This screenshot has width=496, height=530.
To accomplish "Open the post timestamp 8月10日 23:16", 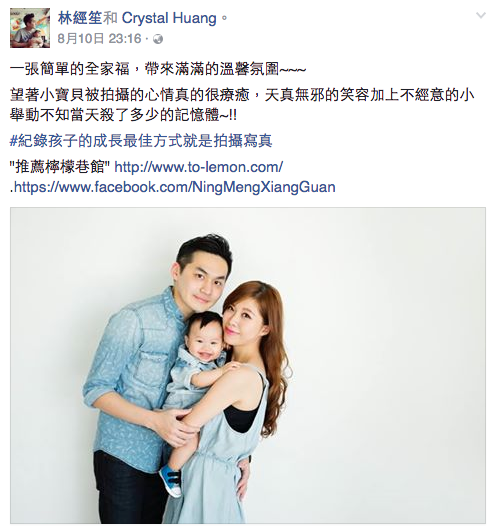I will click(x=99, y=39).
